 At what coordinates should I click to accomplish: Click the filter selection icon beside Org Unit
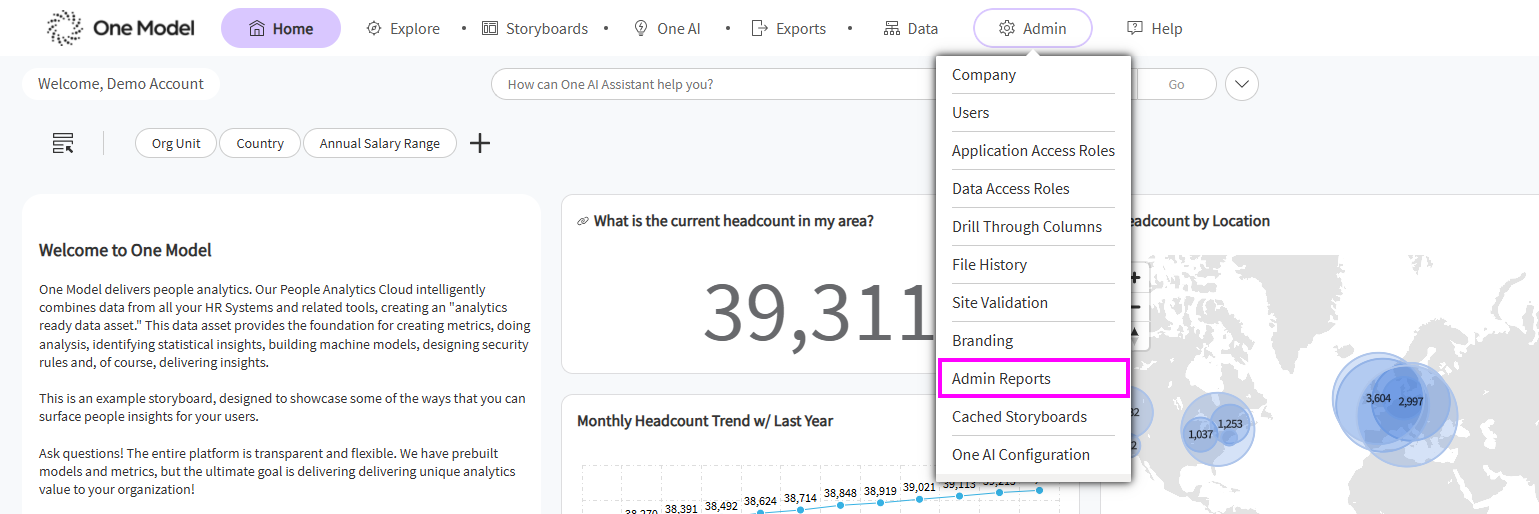pyautogui.click(x=63, y=143)
